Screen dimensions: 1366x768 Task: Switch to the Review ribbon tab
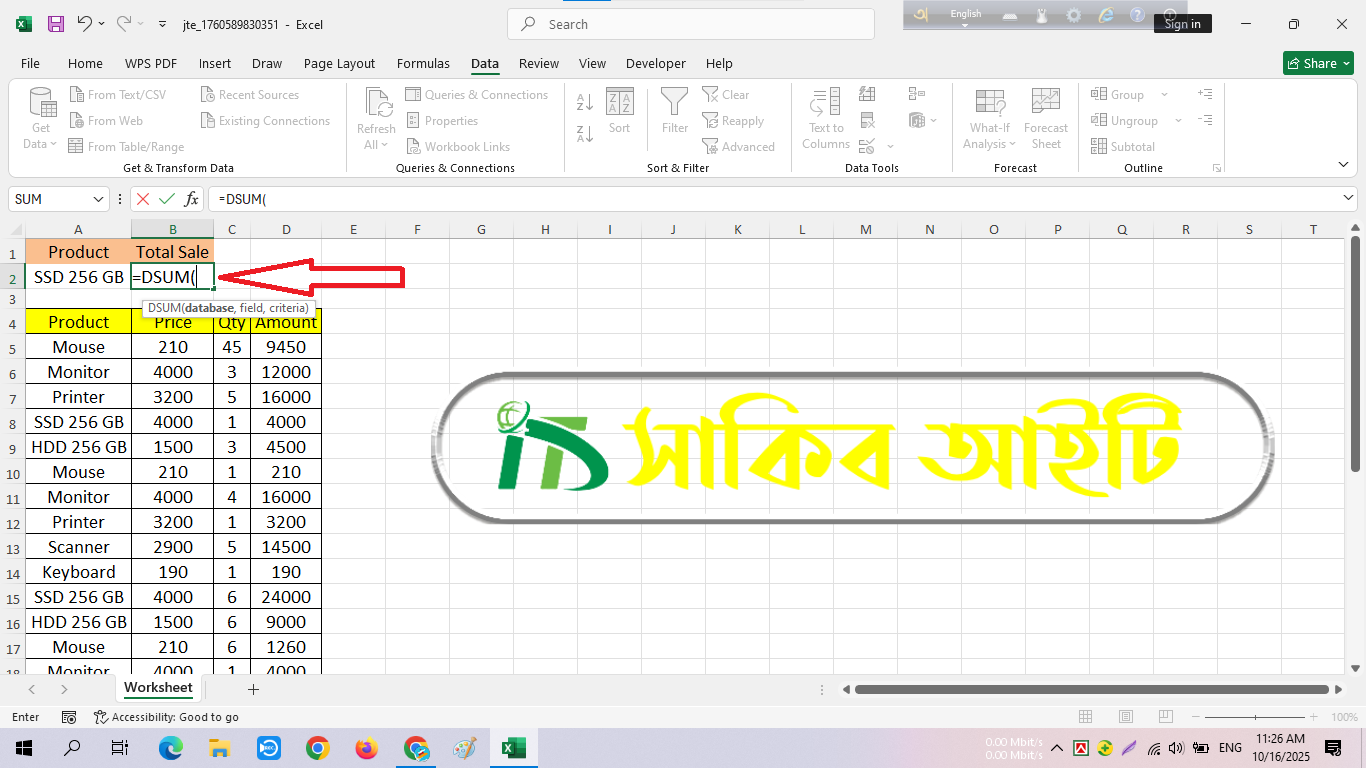click(x=538, y=63)
